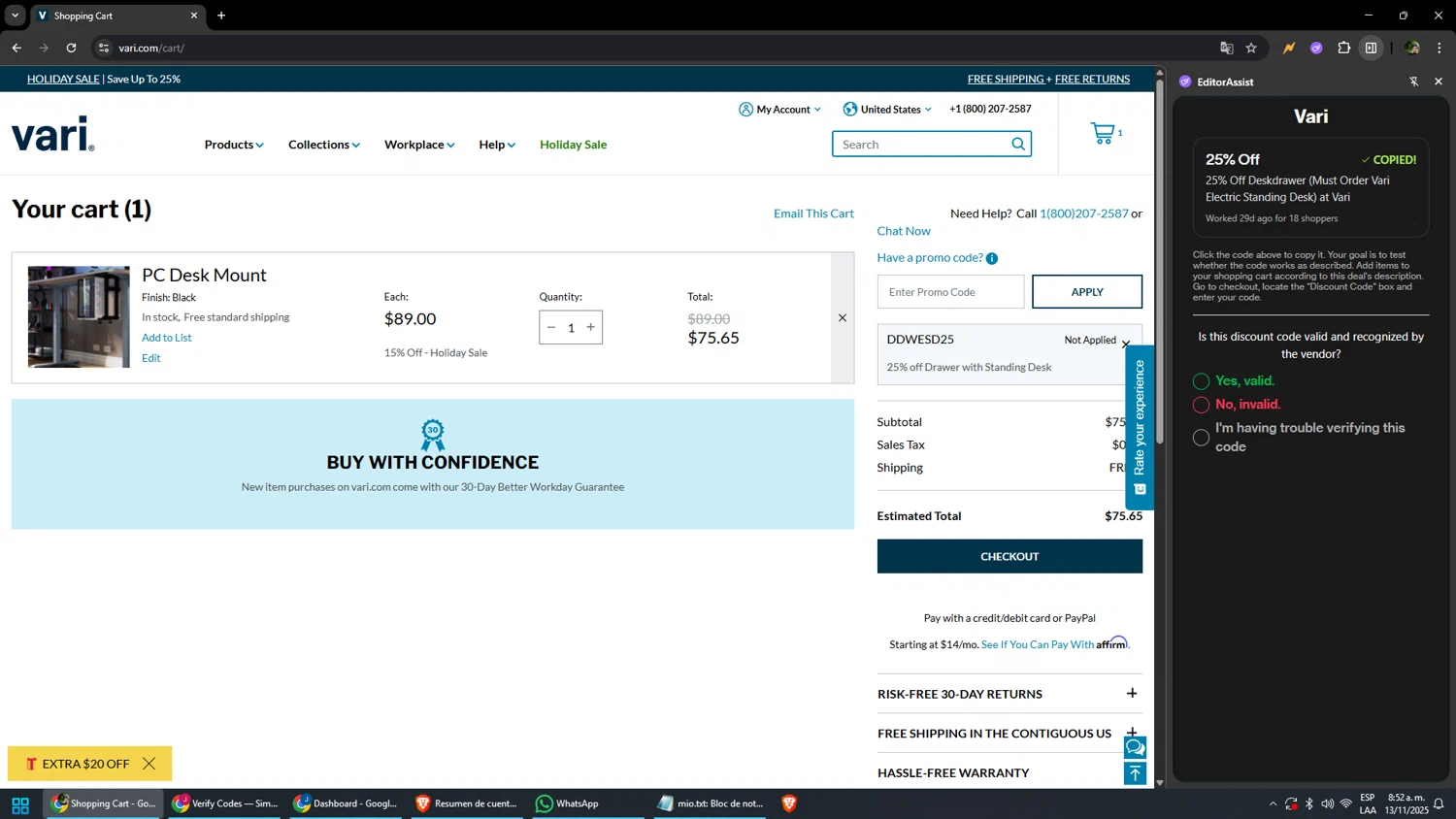1456x819 pixels.
Task: Click Edit link for PC Desk Mount
Action: click(151, 358)
